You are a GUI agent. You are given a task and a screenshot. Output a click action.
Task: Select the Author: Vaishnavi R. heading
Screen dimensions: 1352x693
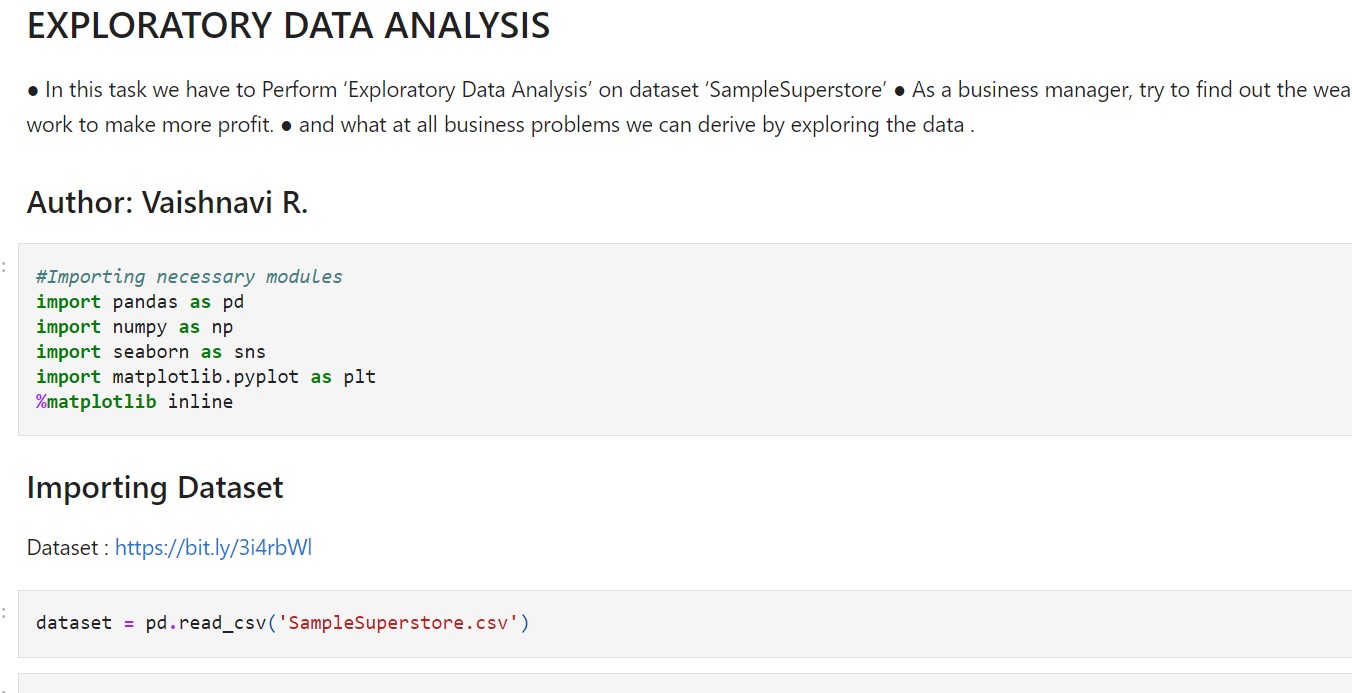coord(167,203)
